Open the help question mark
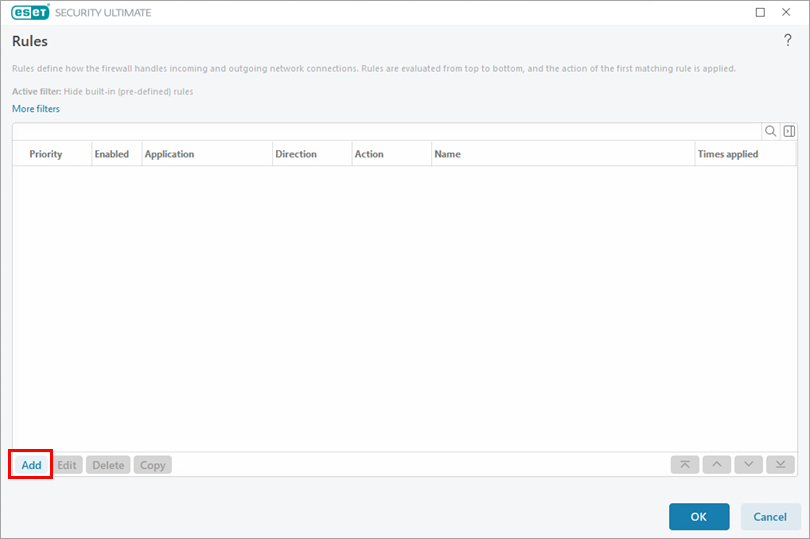 [x=787, y=40]
